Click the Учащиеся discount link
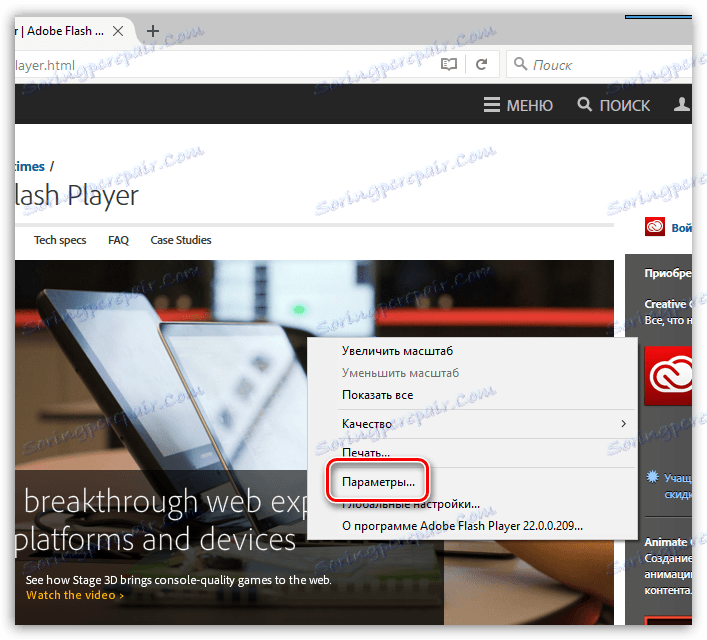 [x=677, y=485]
